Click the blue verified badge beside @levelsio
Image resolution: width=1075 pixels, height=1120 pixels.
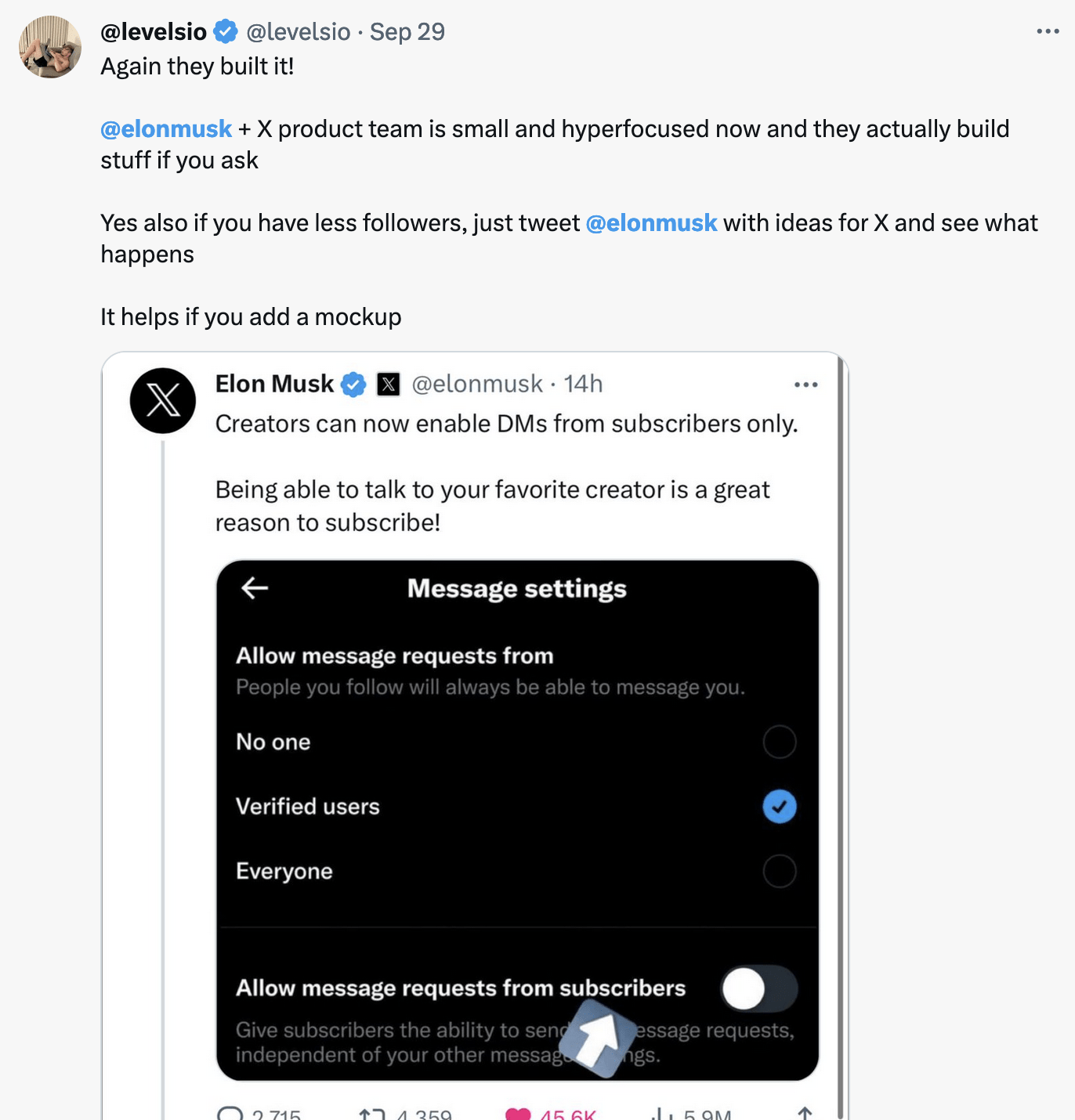(x=225, y=31)
